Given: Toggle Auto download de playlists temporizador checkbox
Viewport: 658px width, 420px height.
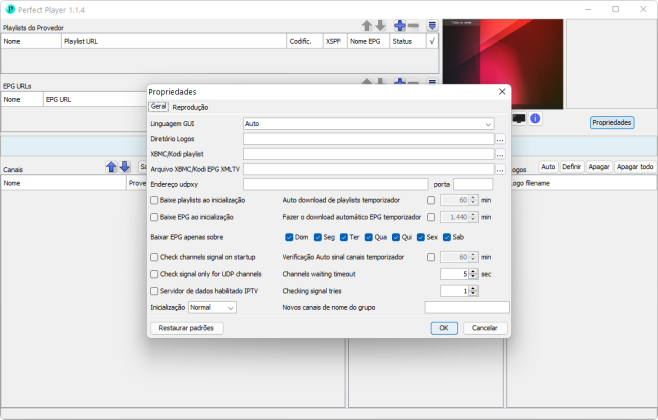Looking at the screenshot, I should point(431,200).
